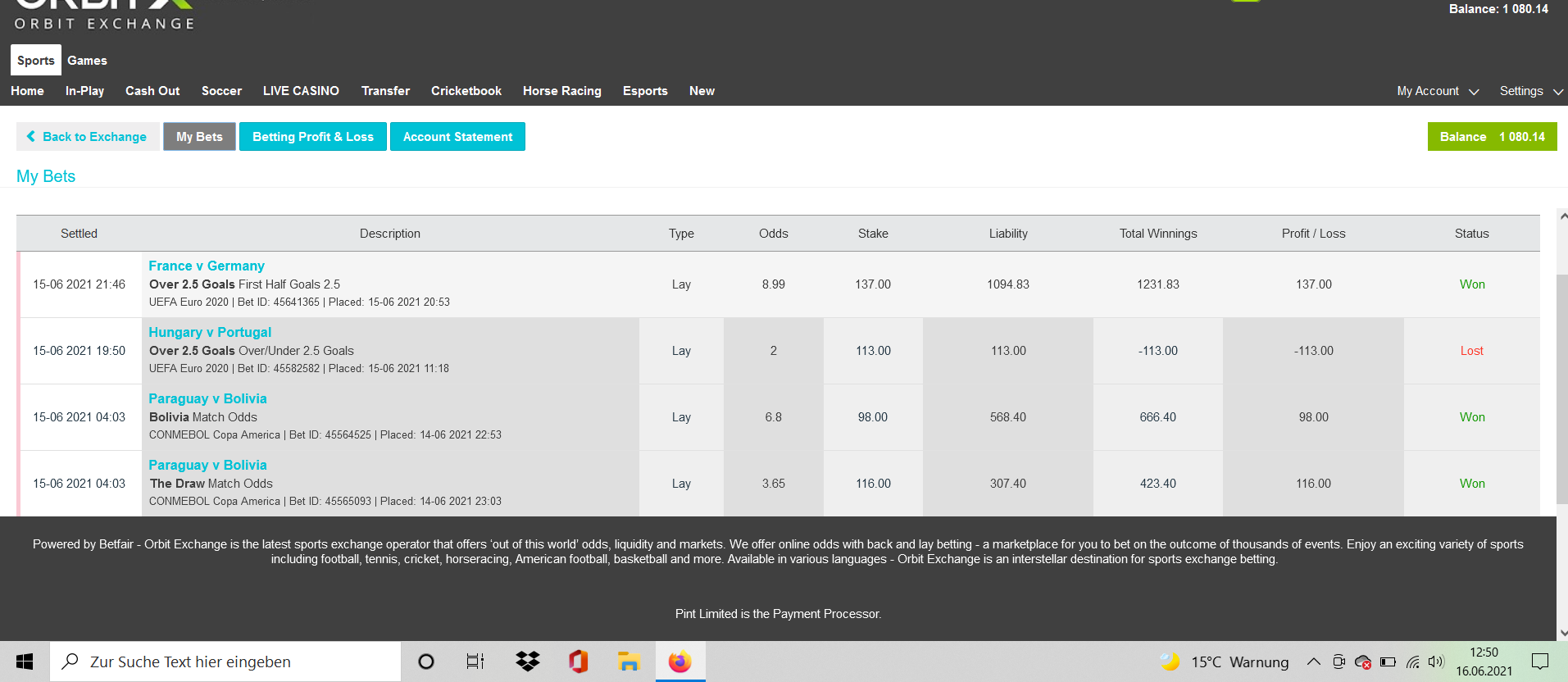Screen dimensions: 1568x682
Task: Open Betting Profit & Loss
Action: [x=313, y=137]
